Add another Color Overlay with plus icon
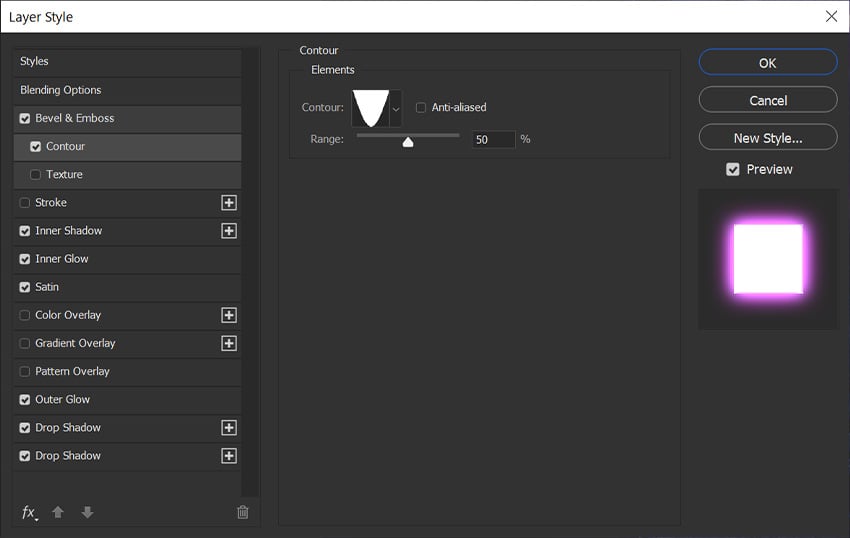850x538 pixels. [229, 315]
